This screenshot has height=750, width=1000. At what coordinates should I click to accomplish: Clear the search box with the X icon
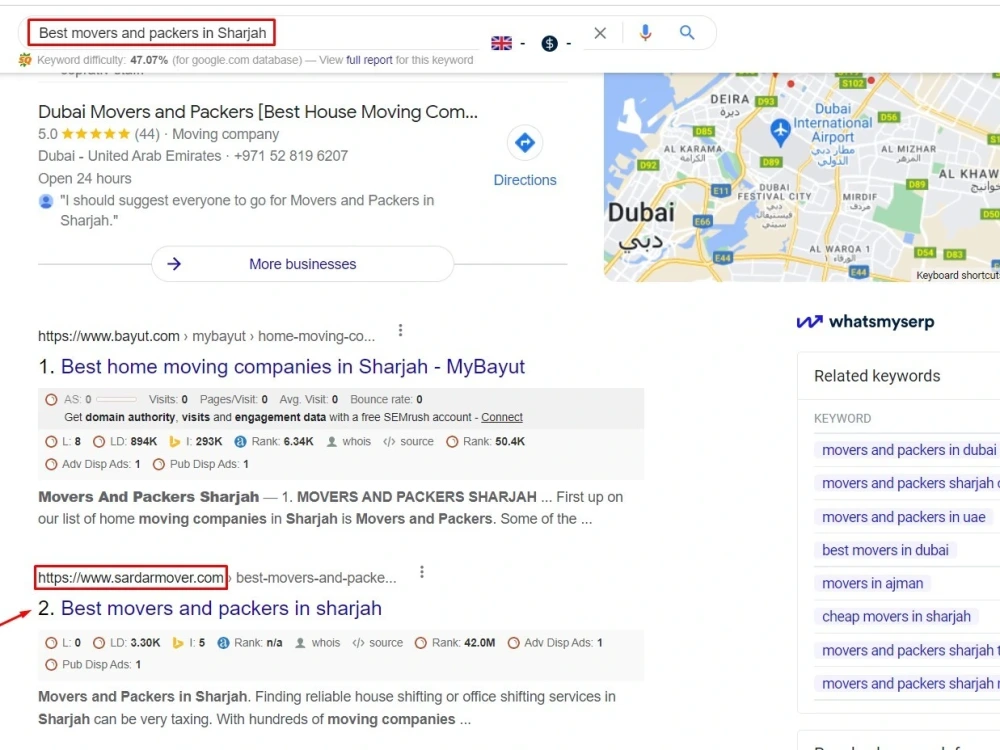pos(600,33)
